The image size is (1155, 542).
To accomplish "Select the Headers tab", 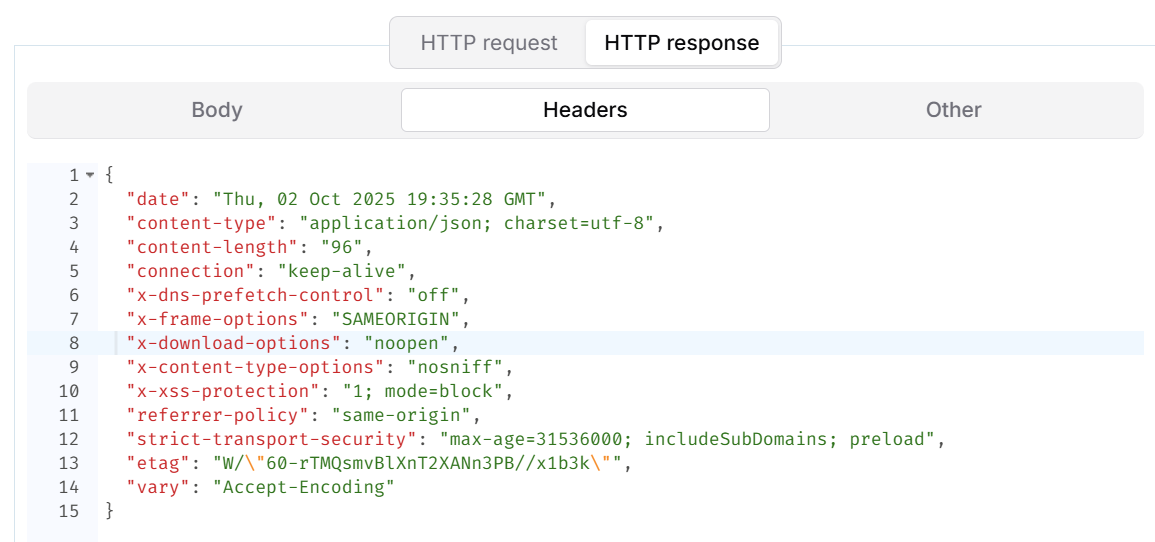I will tap(585, 110).
